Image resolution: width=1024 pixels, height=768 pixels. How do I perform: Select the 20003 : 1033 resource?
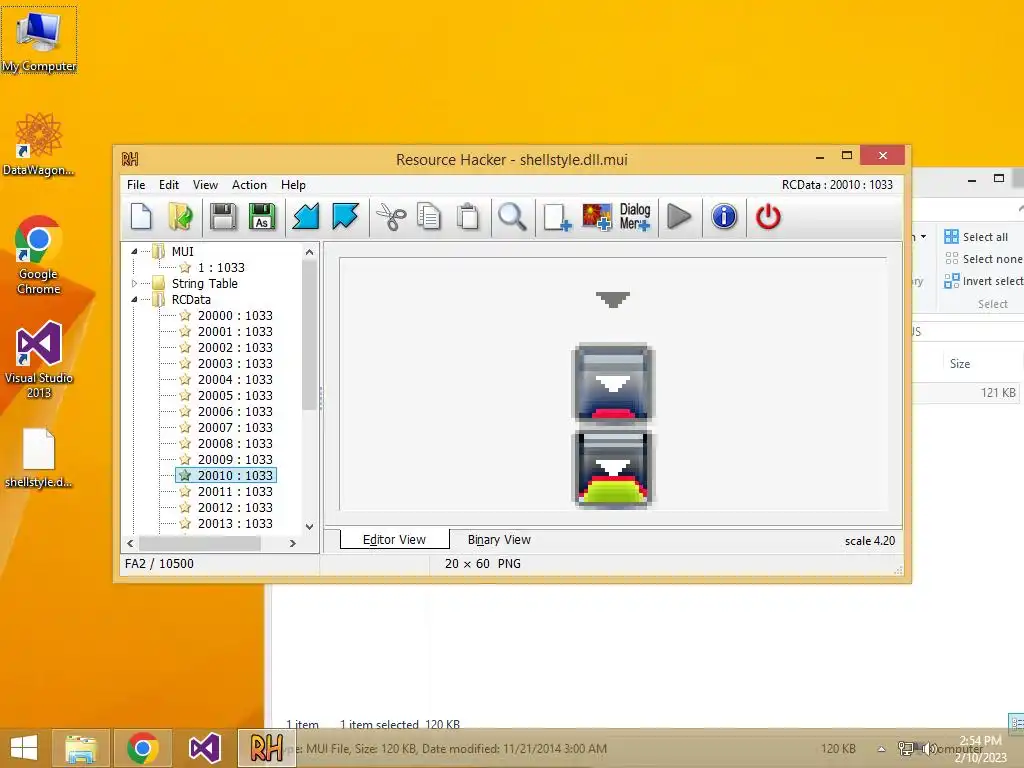tap(235, 364)
